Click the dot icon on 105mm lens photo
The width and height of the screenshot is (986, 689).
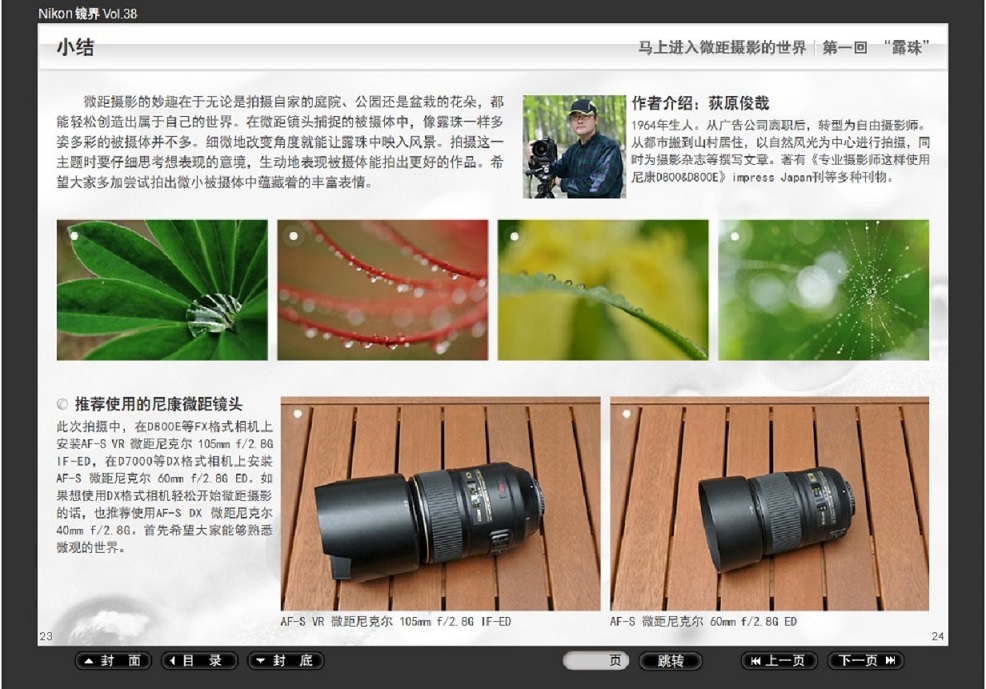(296, 412)
